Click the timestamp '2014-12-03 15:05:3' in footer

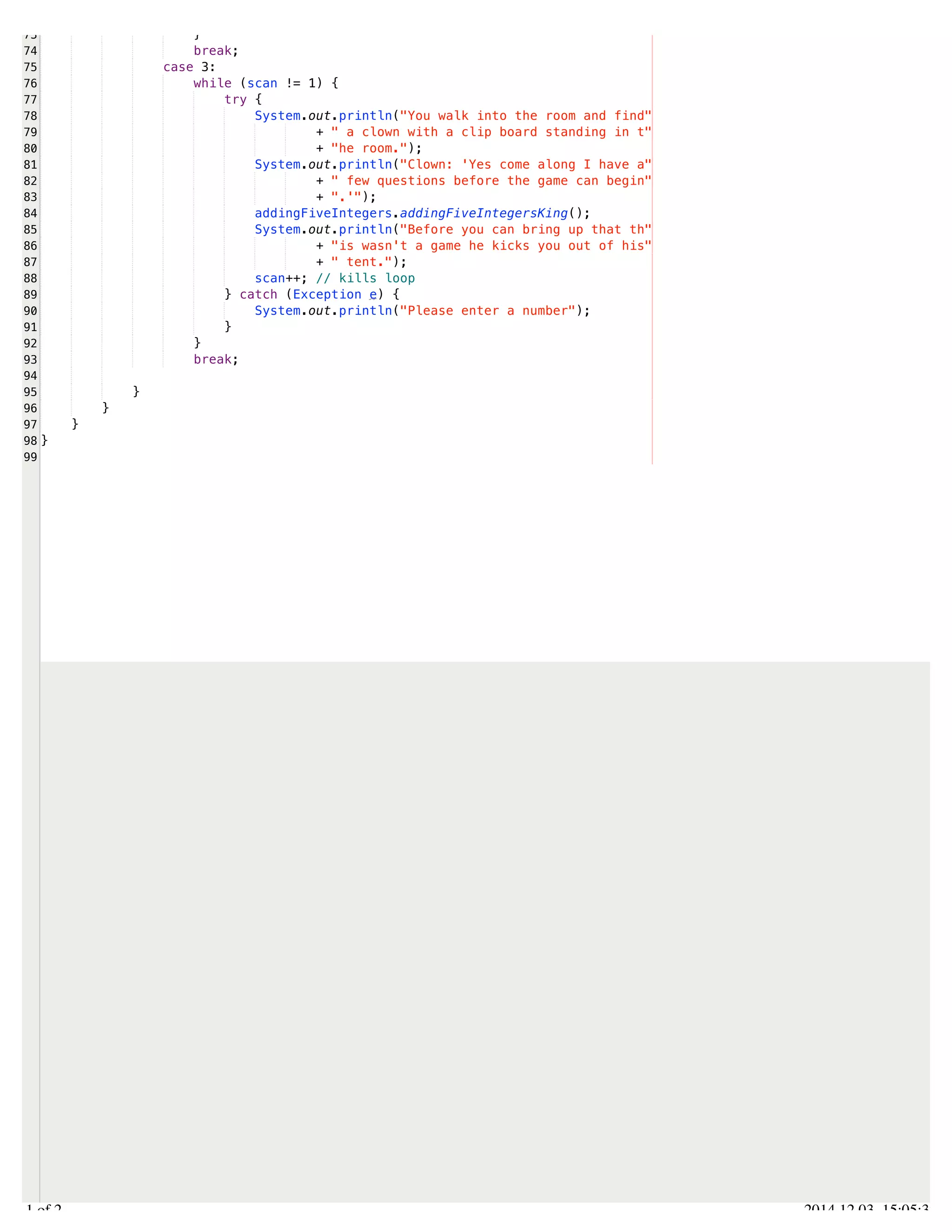(866, 1207)
